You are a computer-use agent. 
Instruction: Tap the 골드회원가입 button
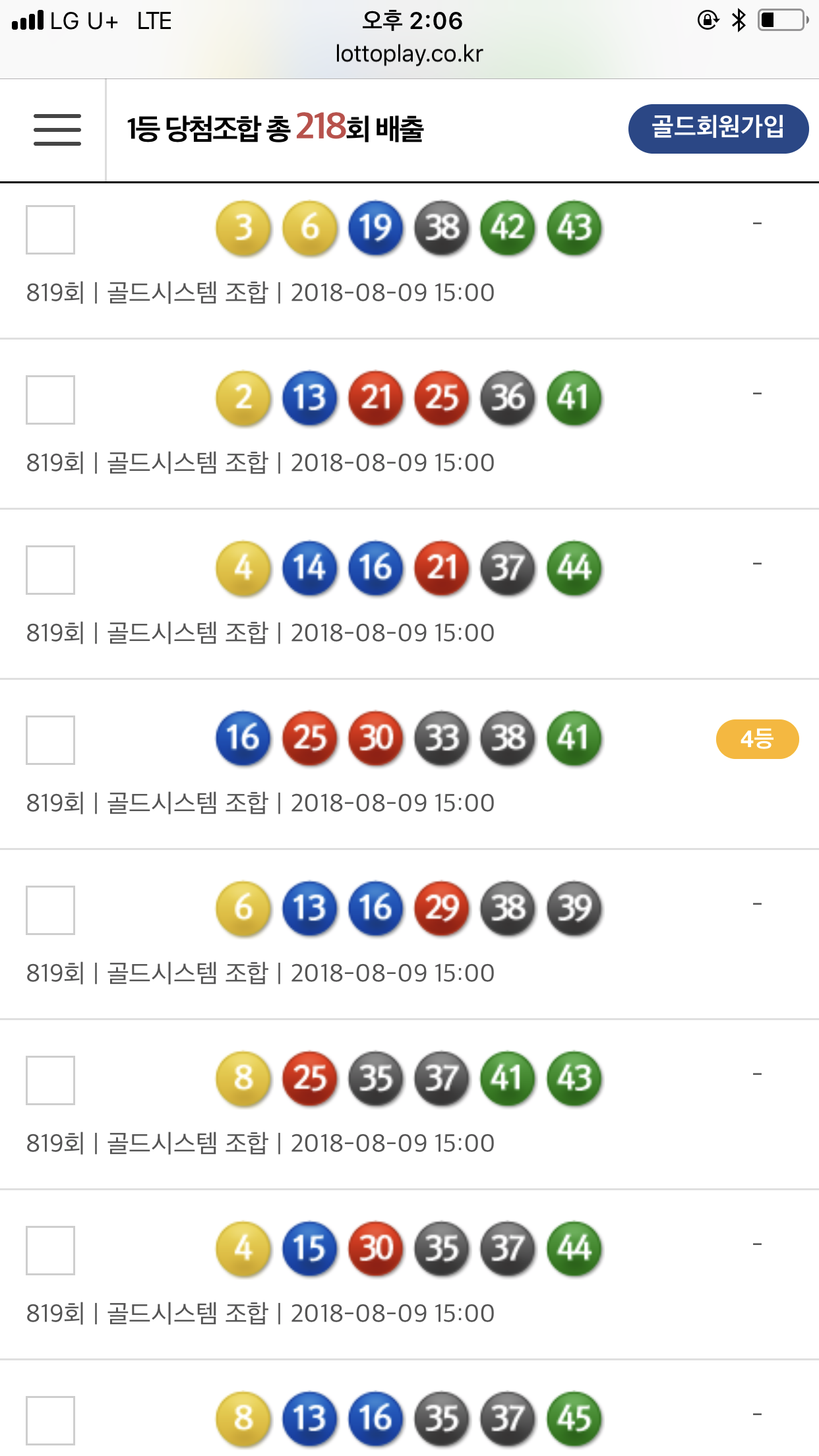click(x=718, y=129)
